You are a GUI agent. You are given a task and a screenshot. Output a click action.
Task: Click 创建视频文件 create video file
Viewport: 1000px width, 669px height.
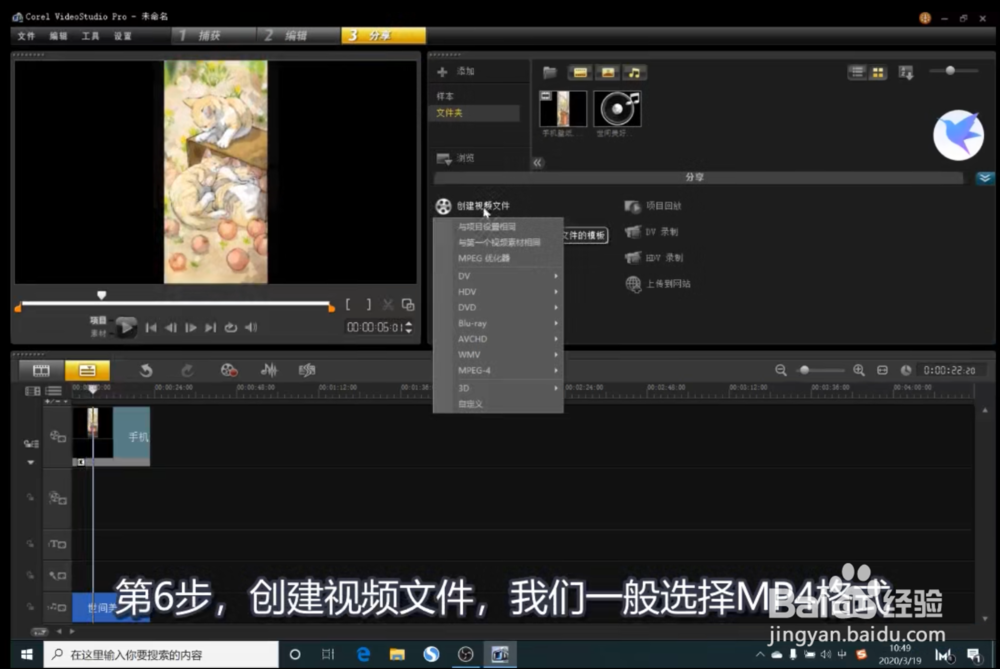pos(473,206)
